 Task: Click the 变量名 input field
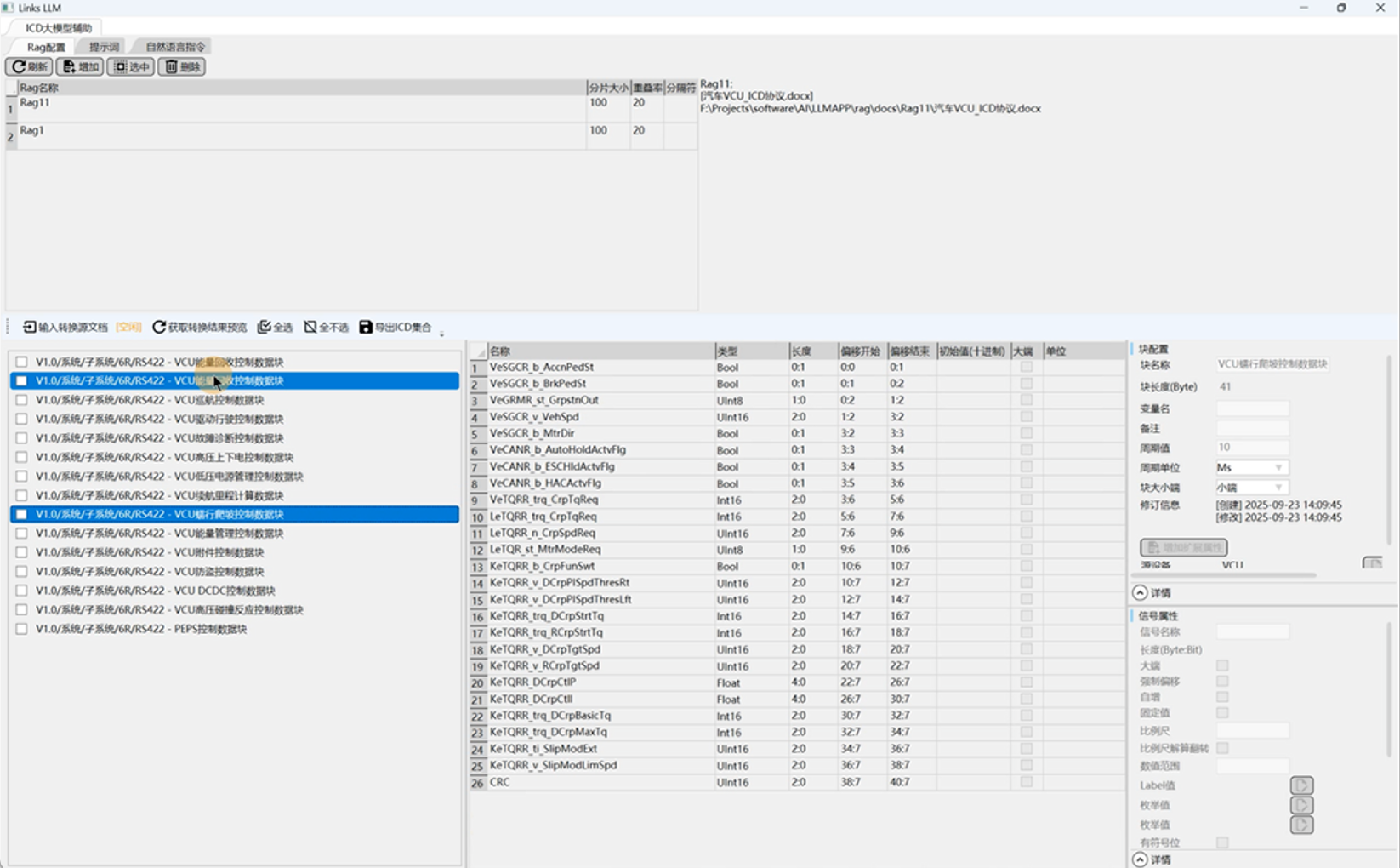click(x=1252, y=408)
